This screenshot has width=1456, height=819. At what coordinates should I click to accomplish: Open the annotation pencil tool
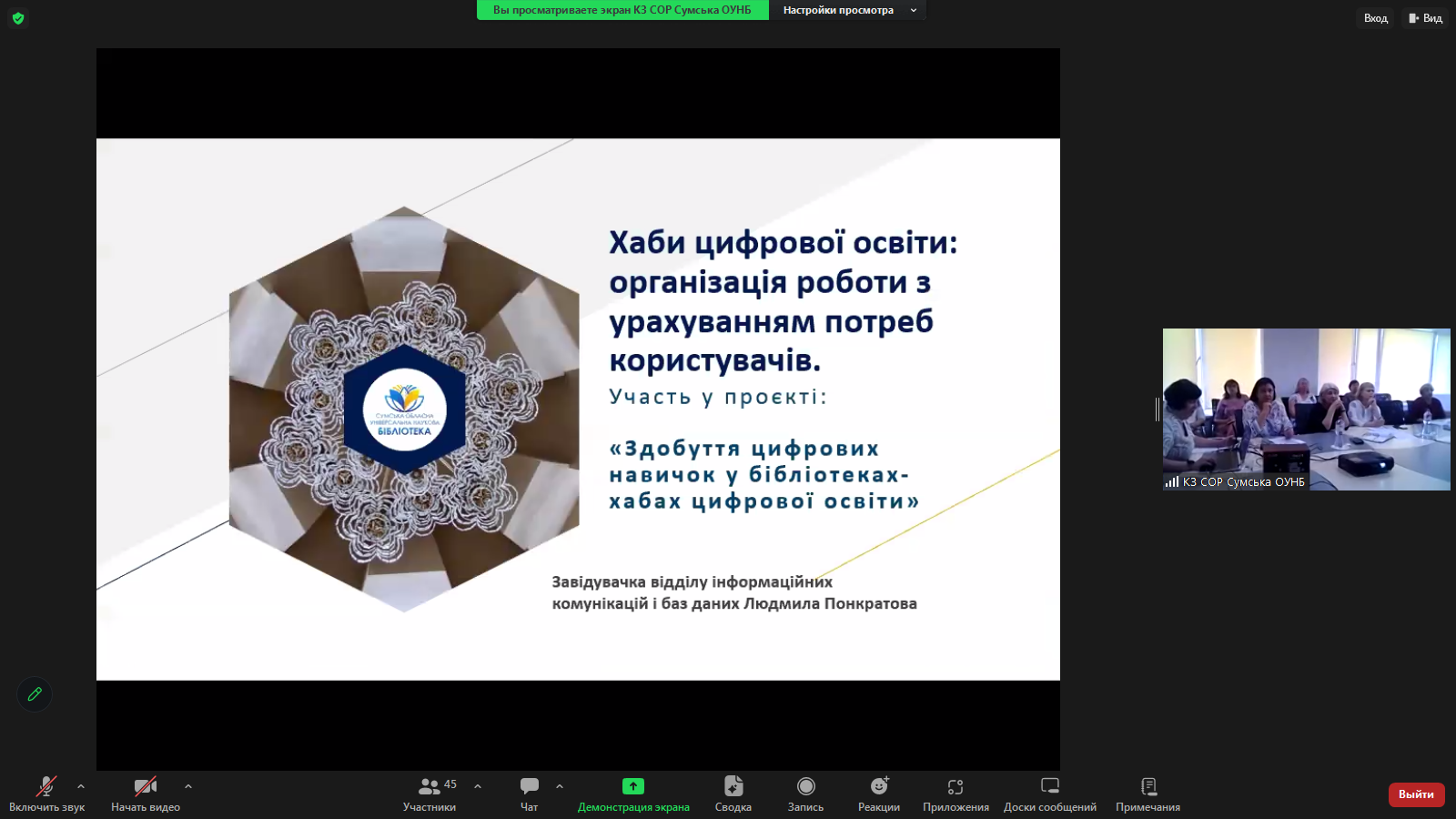[x=35, y=694]
